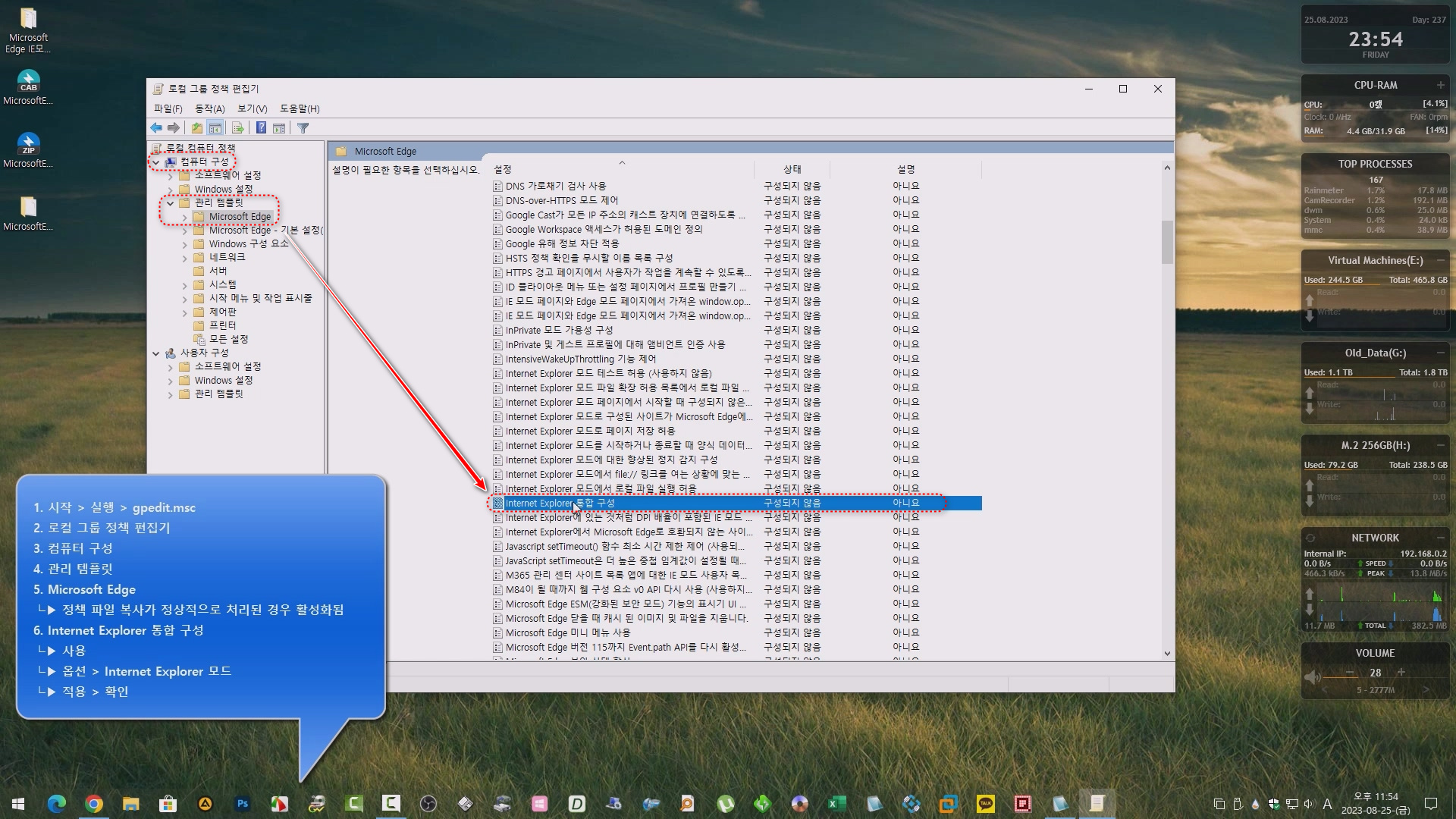Go up one level with the folder icon

[197, 128]
